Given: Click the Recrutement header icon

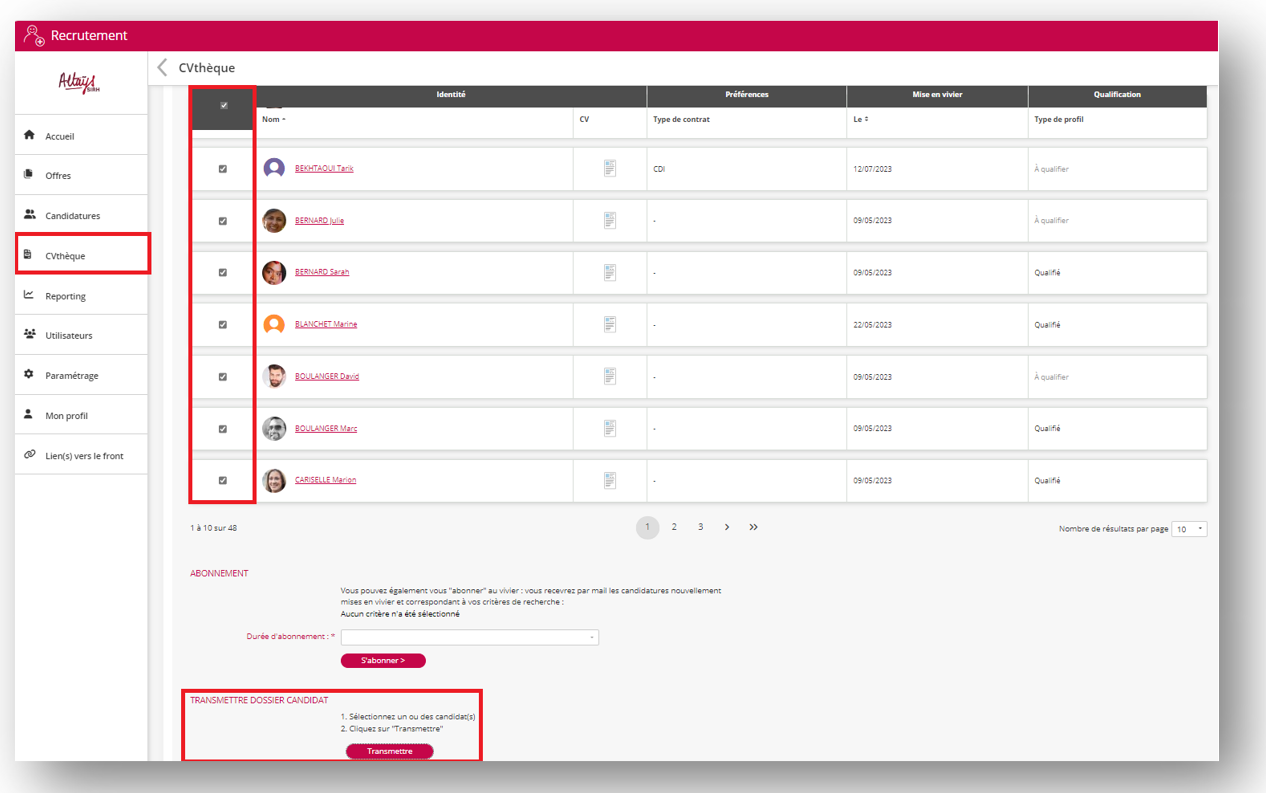Looking at the screenshot, I should [34, 36].
